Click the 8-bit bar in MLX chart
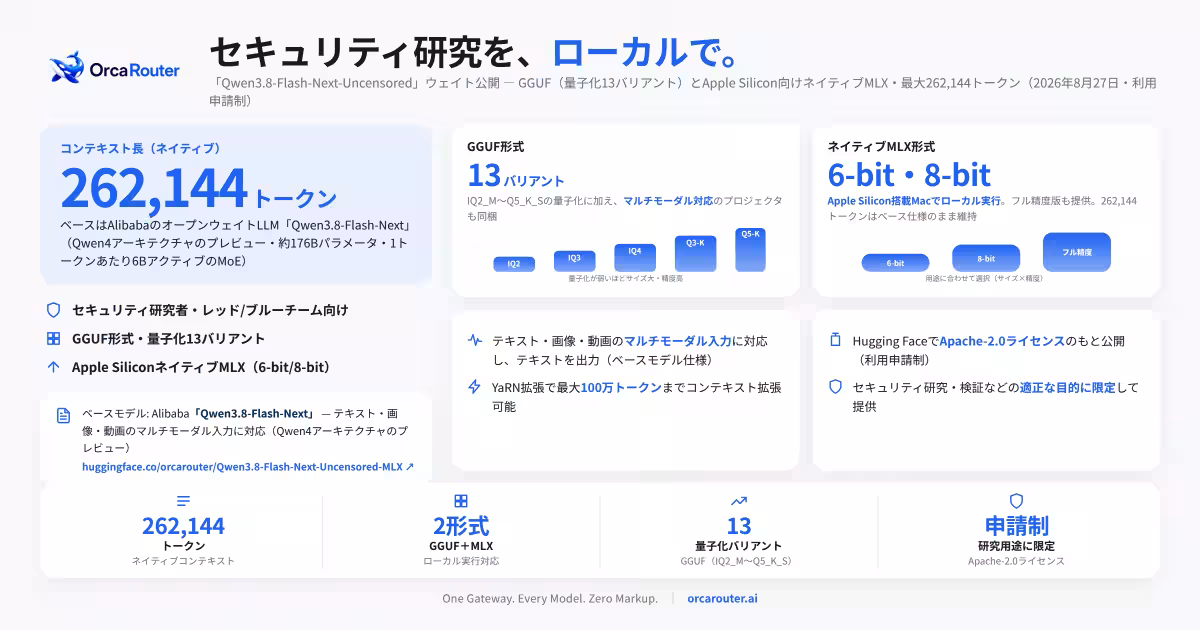Screen dimensions: 1200x630 tap(986, 258)
